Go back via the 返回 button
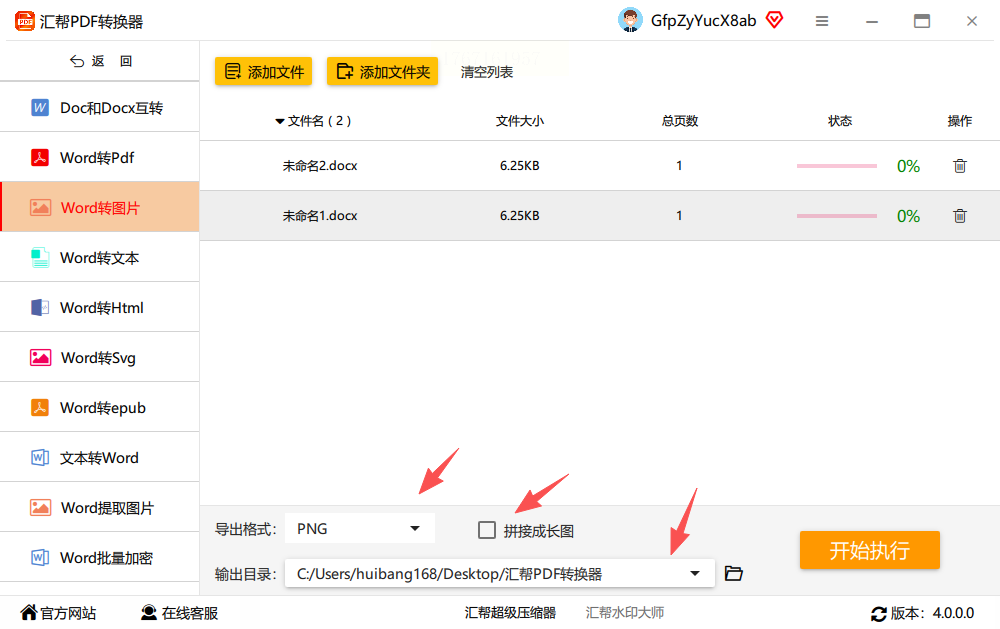The width and height of the screenshot is (1000, 629). click(101, 61)
